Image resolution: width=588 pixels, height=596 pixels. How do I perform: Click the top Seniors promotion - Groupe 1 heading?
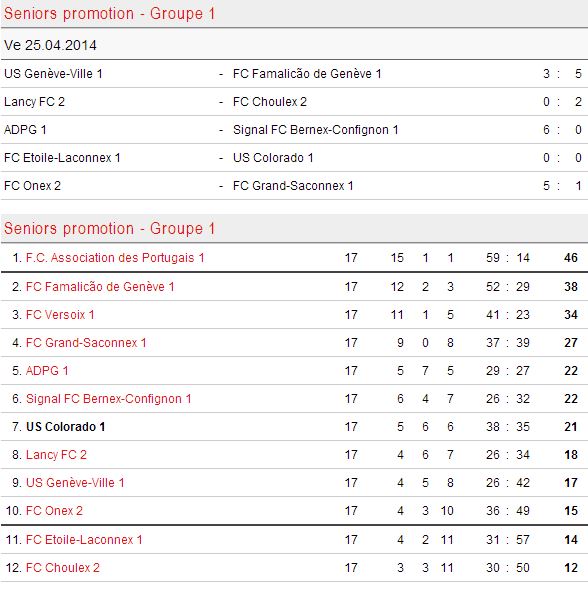(109, 14)
